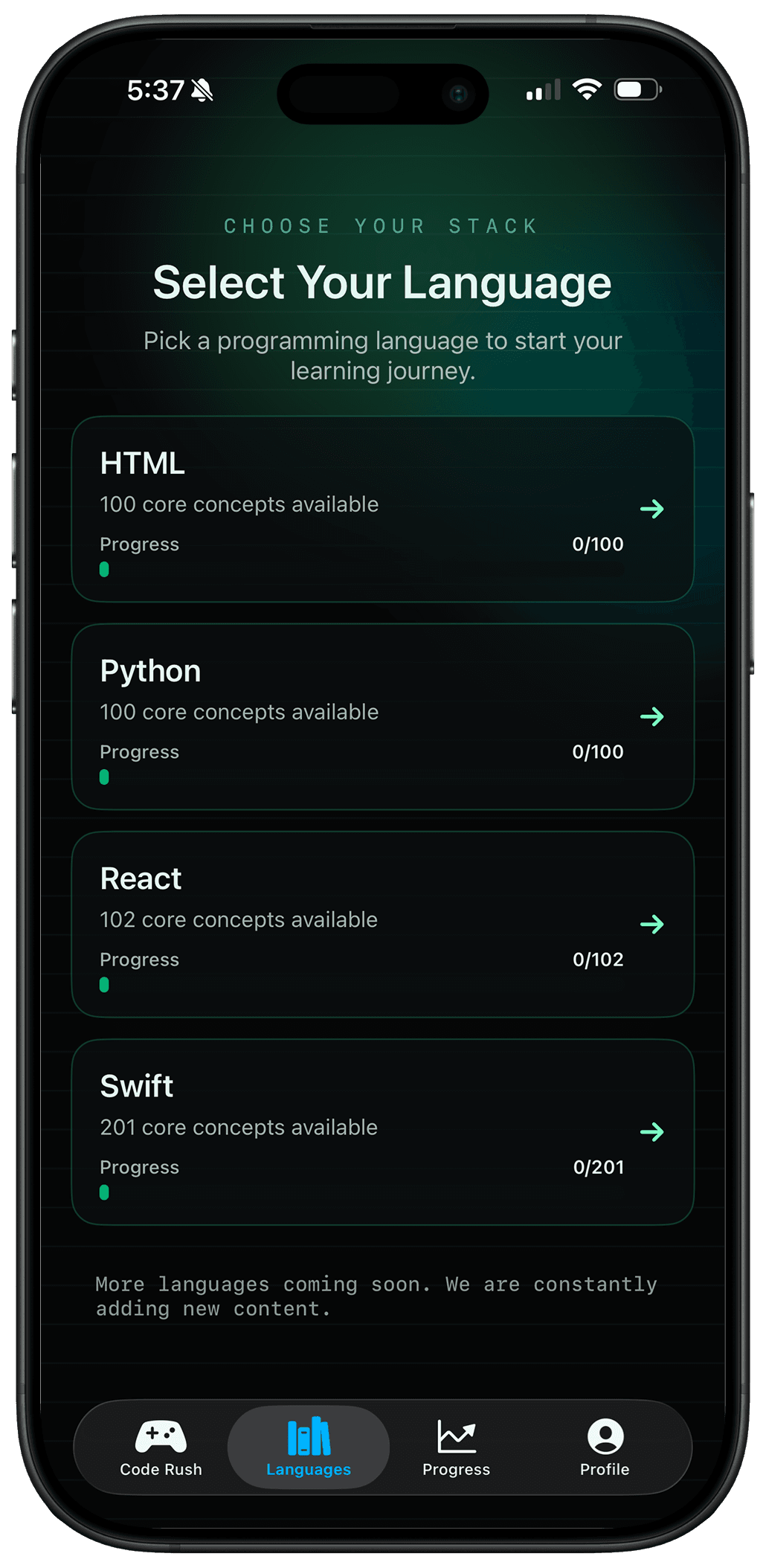The image size is (766, 1568).
Task: Open Python using its green arrow
Action: (x=651, y=716)
